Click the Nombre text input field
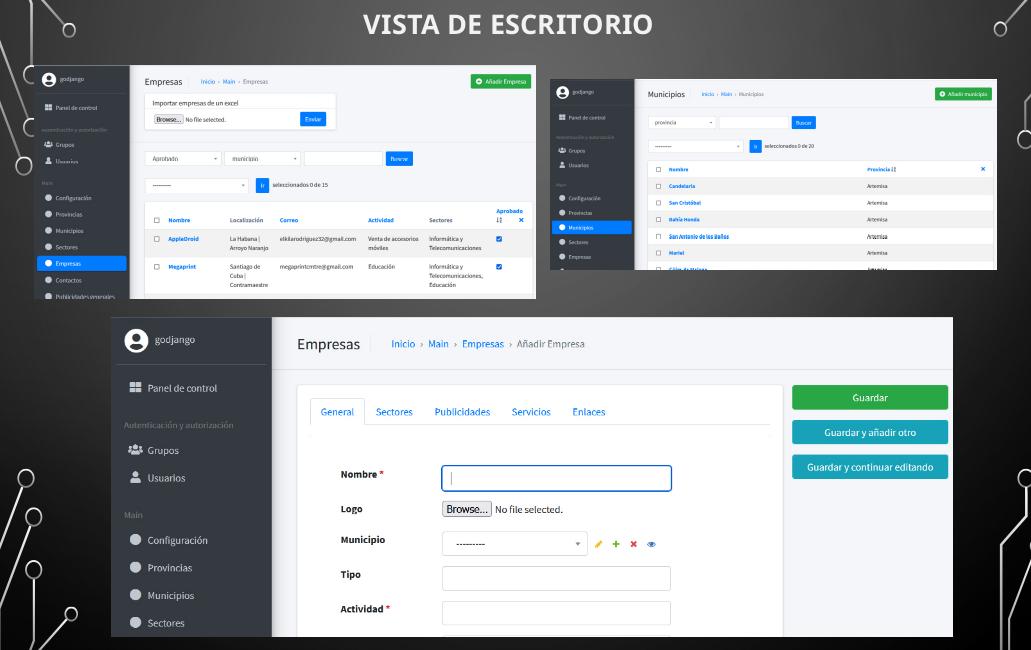The height and width of the screenshot is (650, 1031). 556,478
